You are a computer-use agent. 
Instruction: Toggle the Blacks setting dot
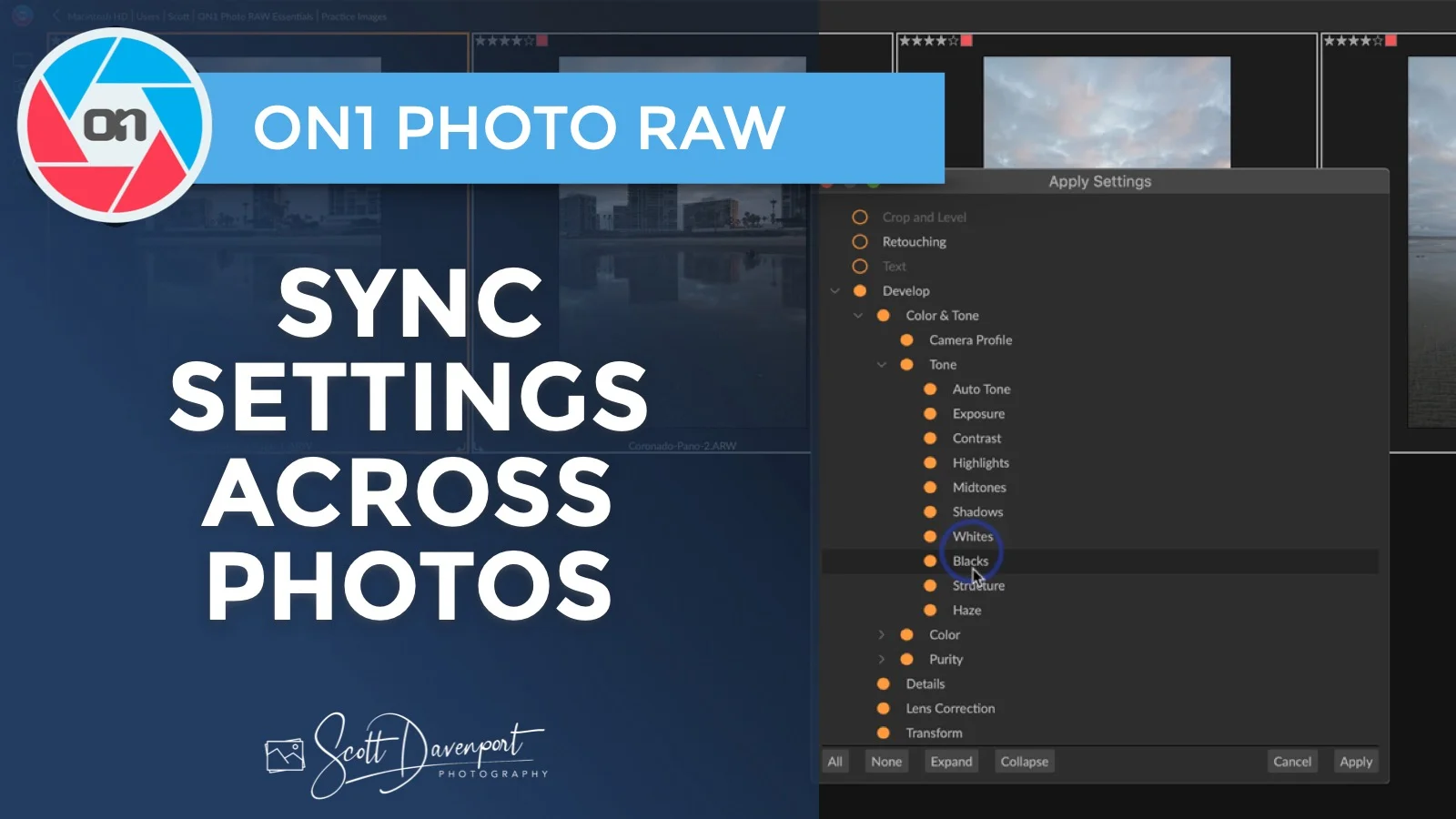tap(930, 561)
